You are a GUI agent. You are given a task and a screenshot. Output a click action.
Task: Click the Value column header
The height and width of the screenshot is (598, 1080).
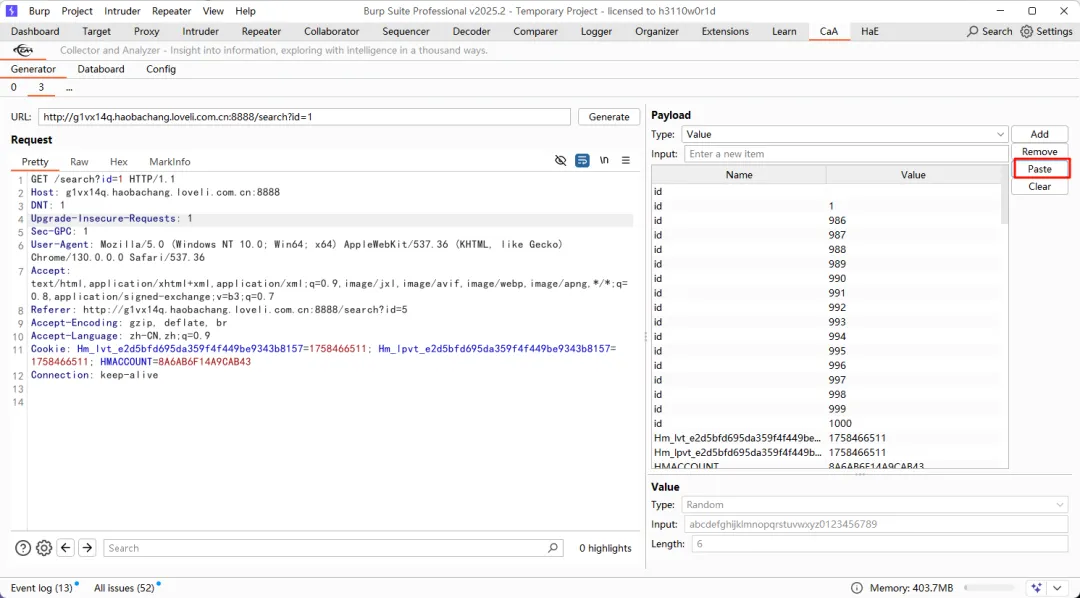point(913,175)
